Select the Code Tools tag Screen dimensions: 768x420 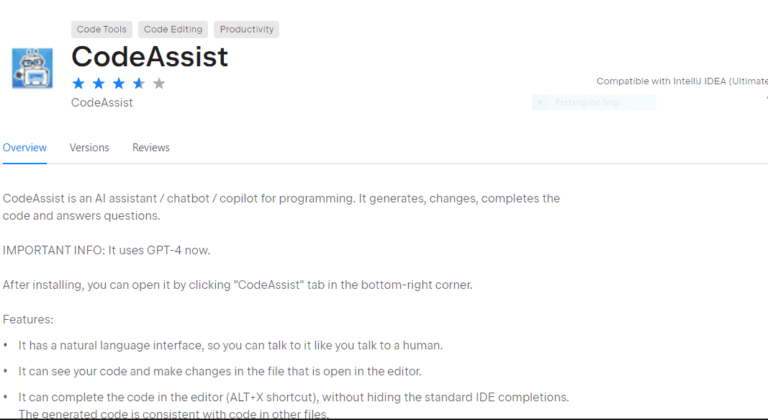pyautogui.click(x=101, y=29)
